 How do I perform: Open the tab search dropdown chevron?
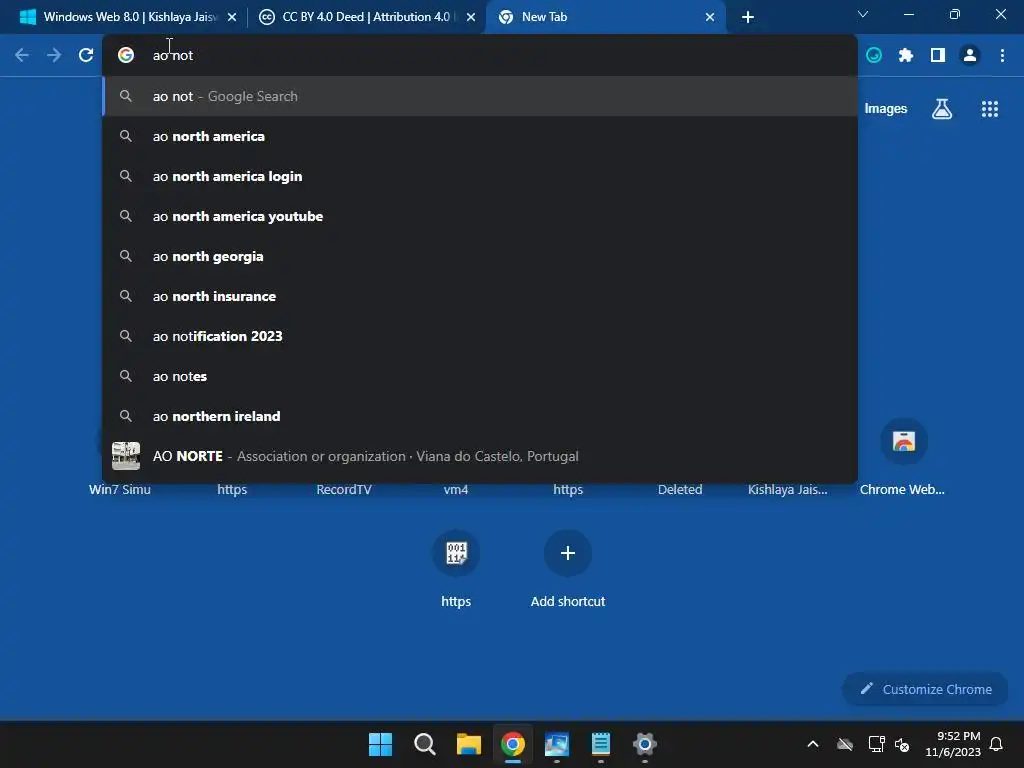[863, 14]
